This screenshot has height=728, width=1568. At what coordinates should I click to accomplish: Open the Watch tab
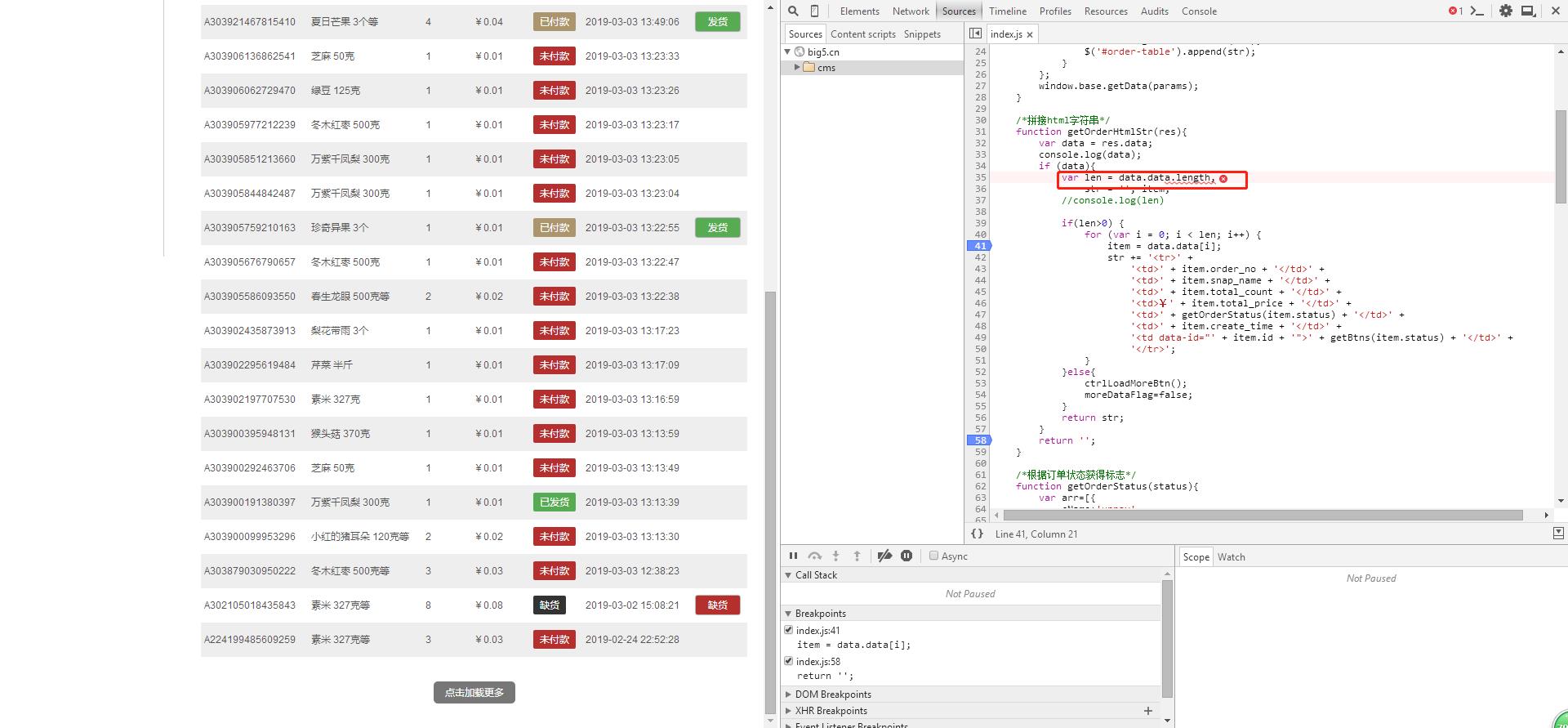click(x=1231, y=556)
